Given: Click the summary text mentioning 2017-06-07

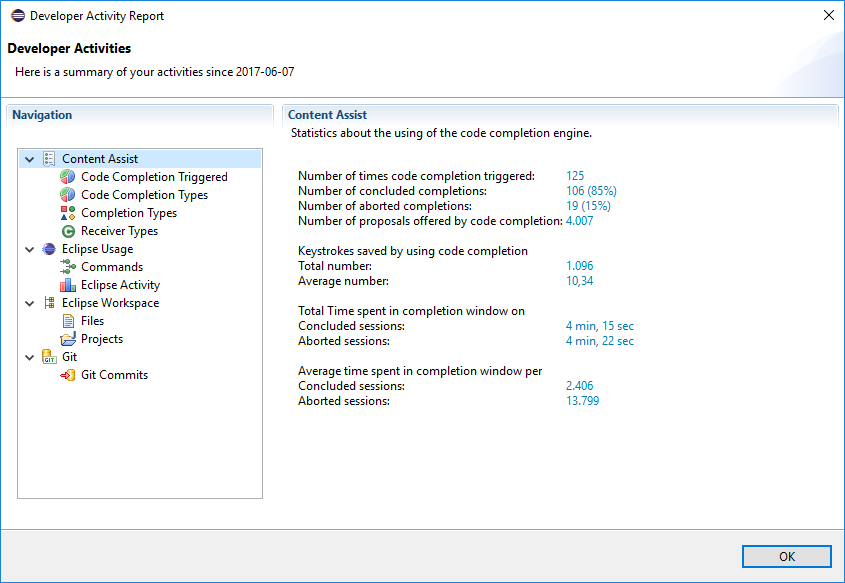Looking at the screenshot, I should pyautogui.click(x=155, y=72).
